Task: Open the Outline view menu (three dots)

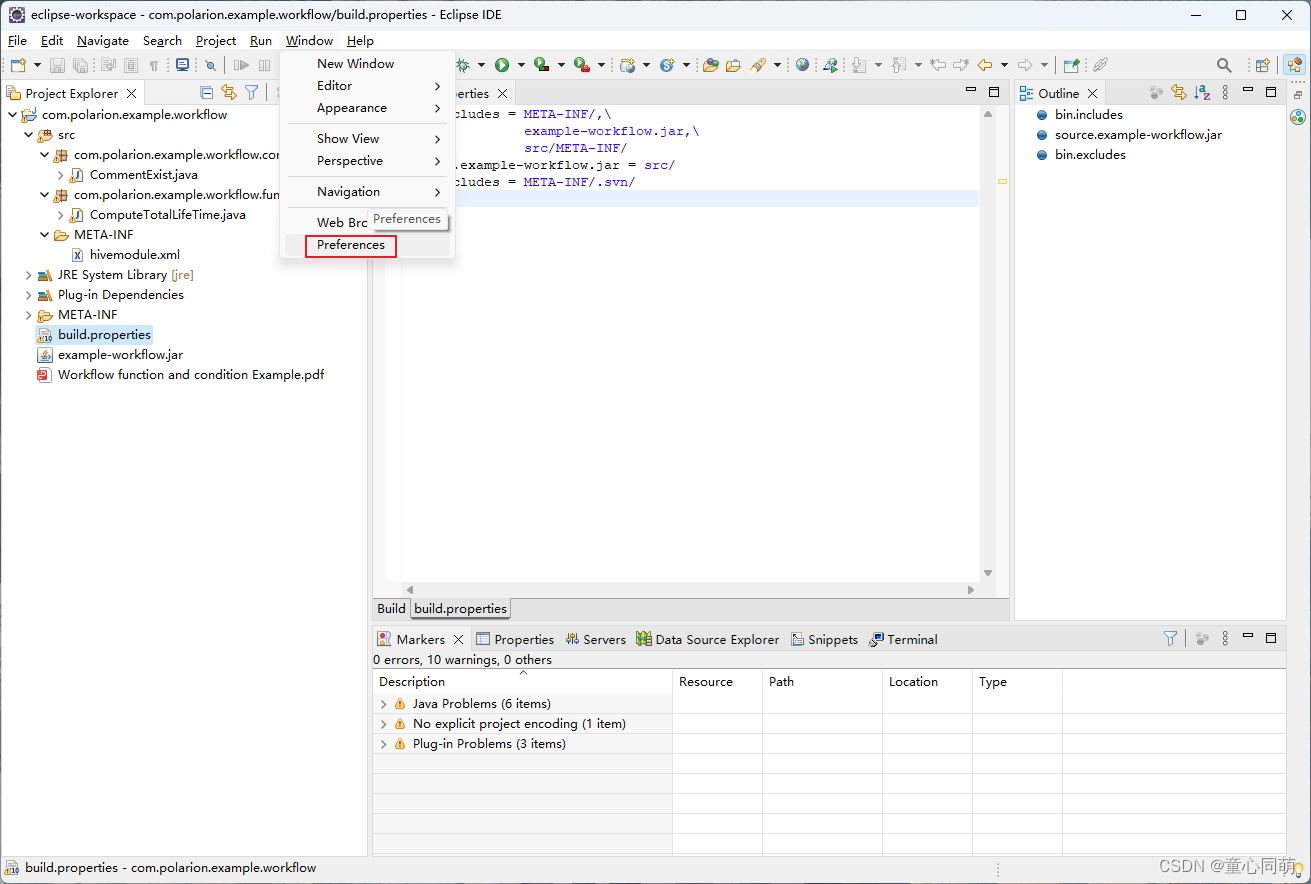Action: coord(1225,93)
